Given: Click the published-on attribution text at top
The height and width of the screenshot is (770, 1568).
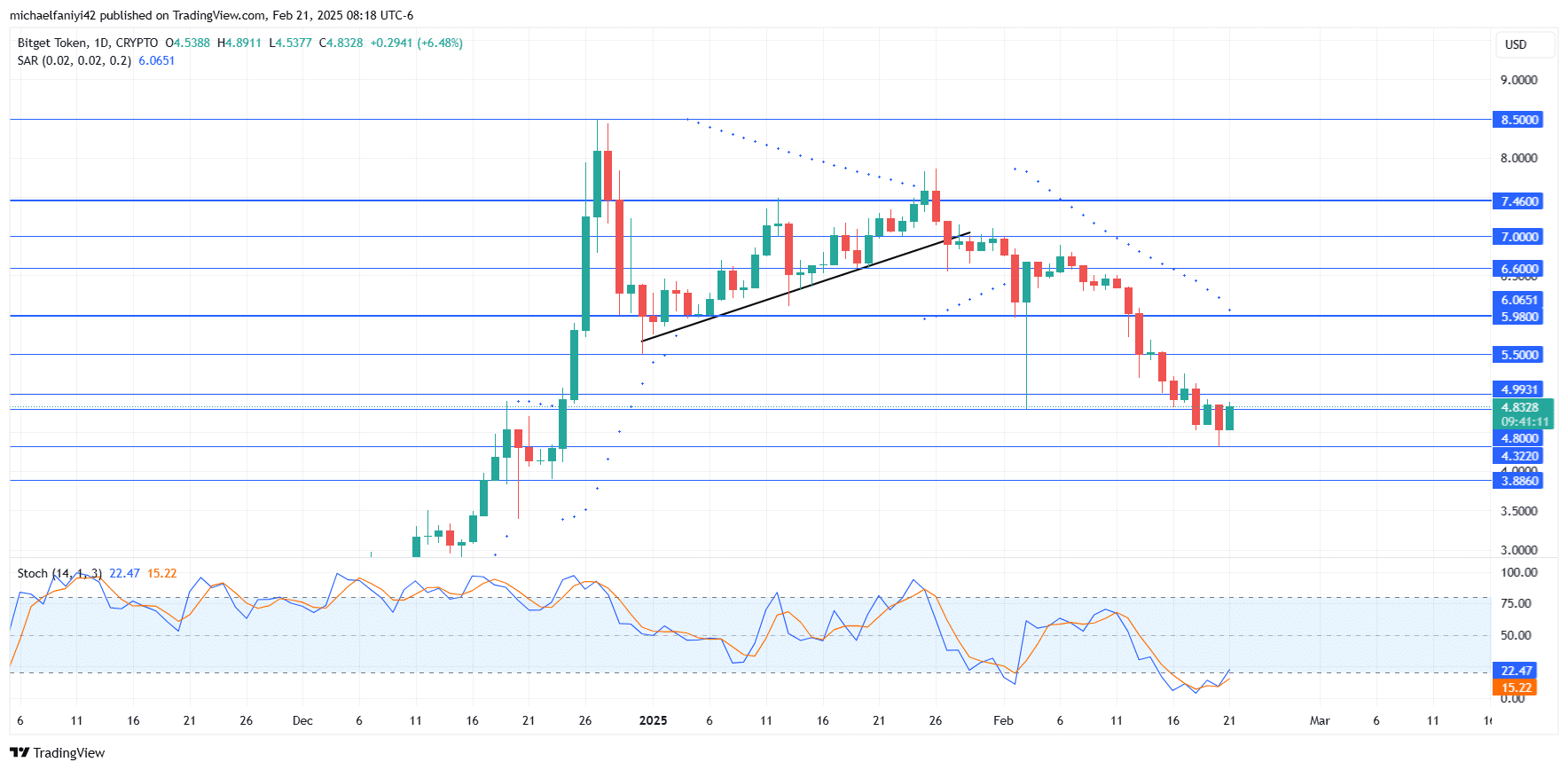Looking at the screenshot, I should 211,15.
